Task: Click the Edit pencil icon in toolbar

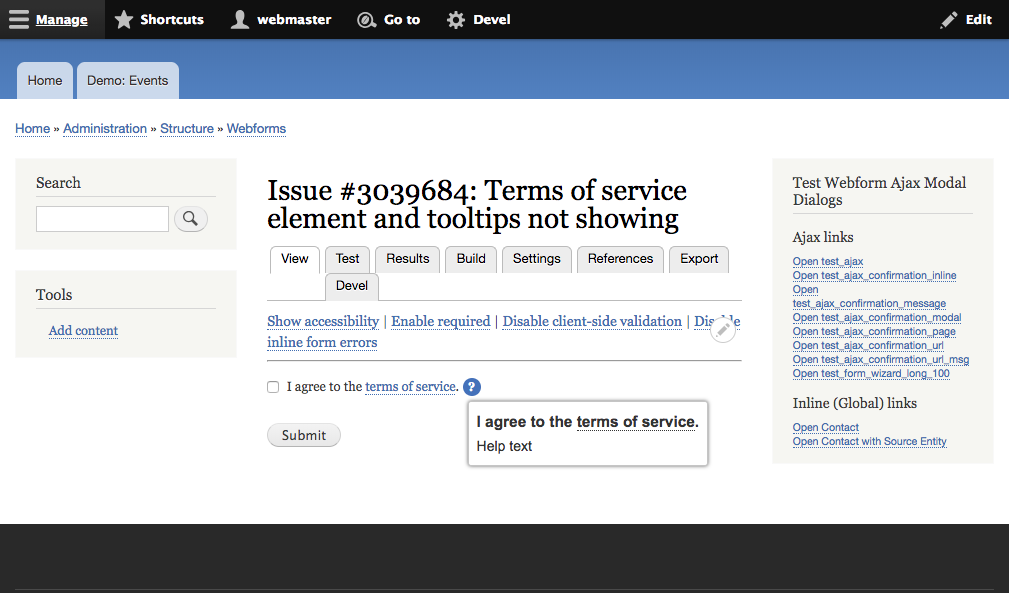Action: coord(949,20)
